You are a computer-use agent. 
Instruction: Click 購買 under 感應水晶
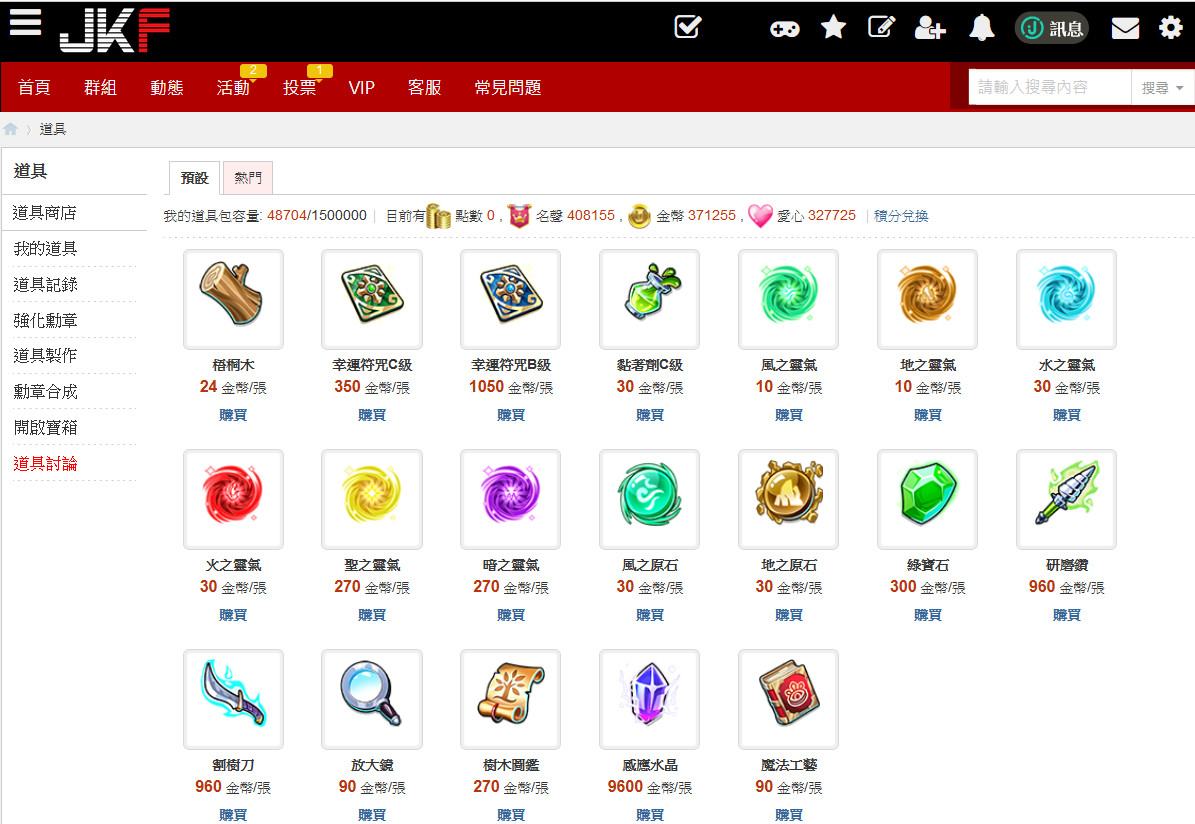coord(649,815)
